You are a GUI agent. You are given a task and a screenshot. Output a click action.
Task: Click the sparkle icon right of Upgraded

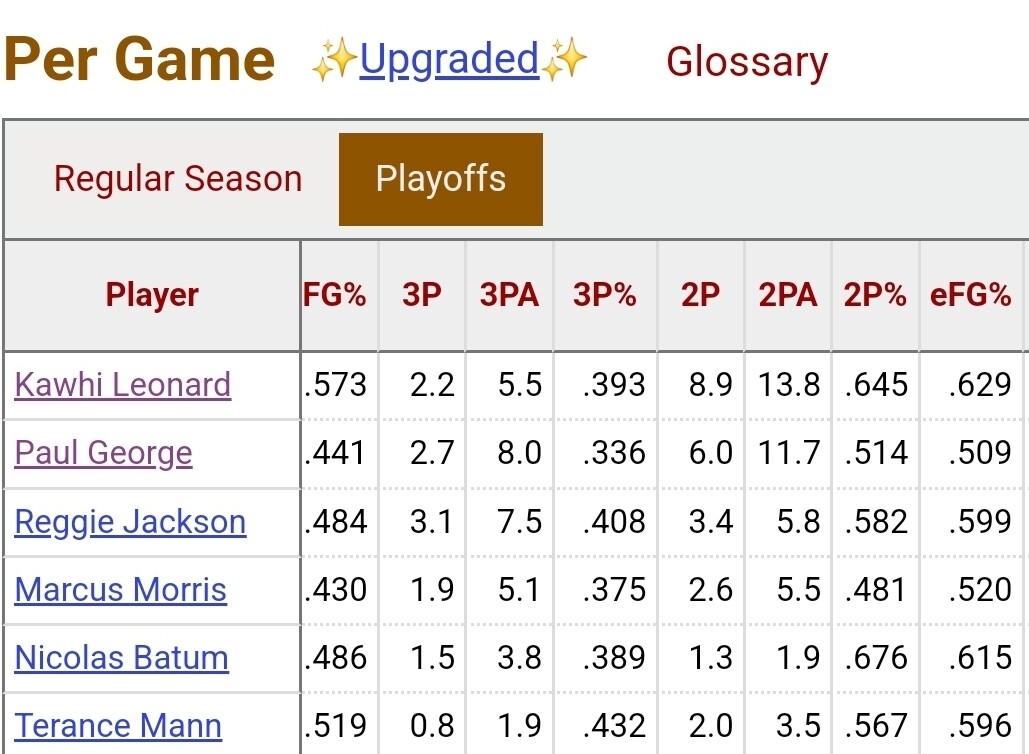click(565, 62)
